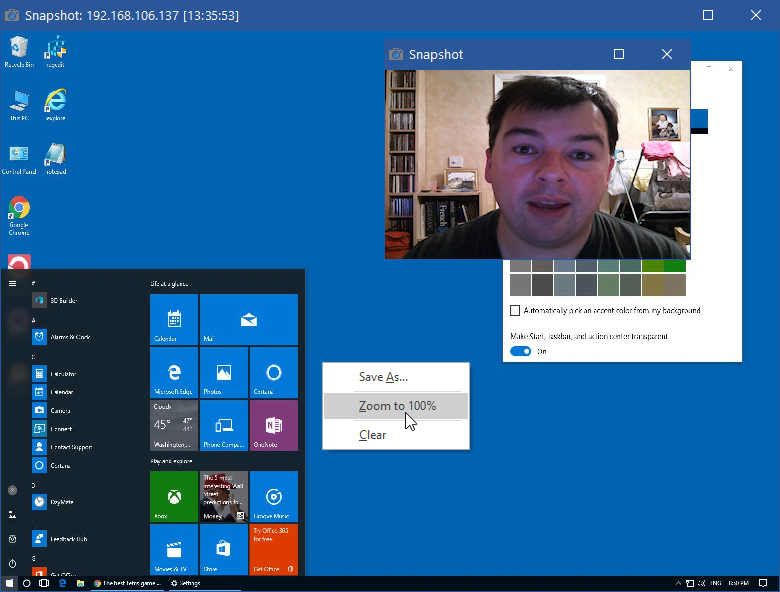This screenshot has height=592, width=780.
Task: Open the Mail live tile
Action: [x=249, y=319]
